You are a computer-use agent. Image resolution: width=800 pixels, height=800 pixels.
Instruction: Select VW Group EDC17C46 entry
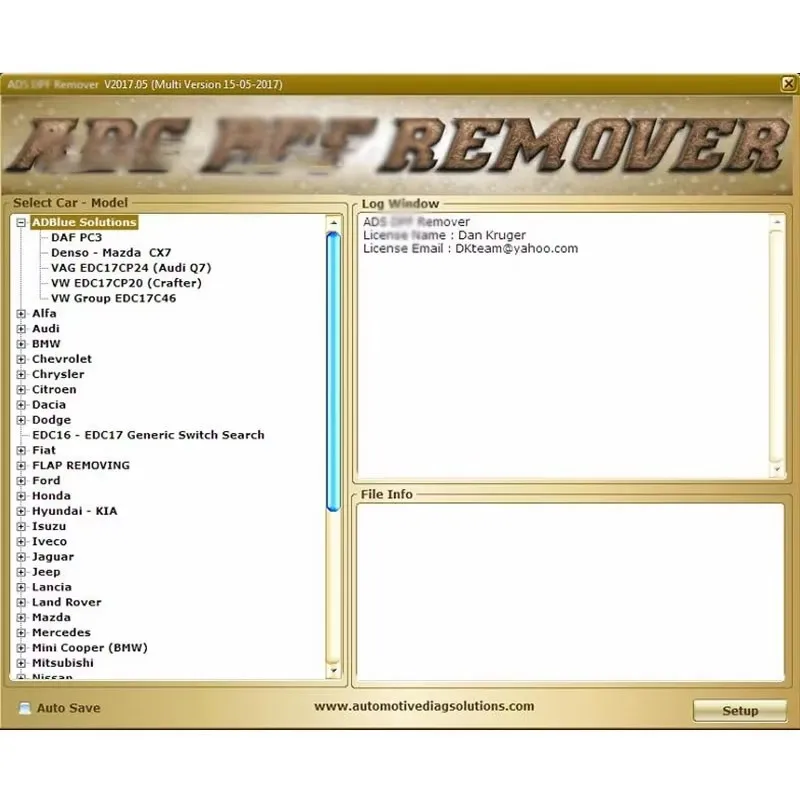pyautogui.click(x=113, y=298)
